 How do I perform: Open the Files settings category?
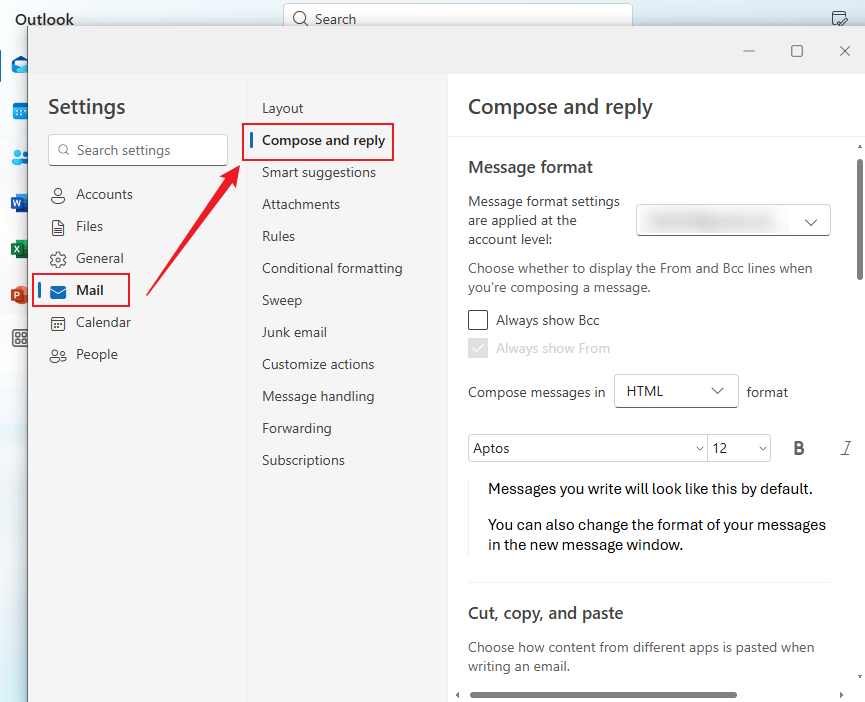click(89, 226)
